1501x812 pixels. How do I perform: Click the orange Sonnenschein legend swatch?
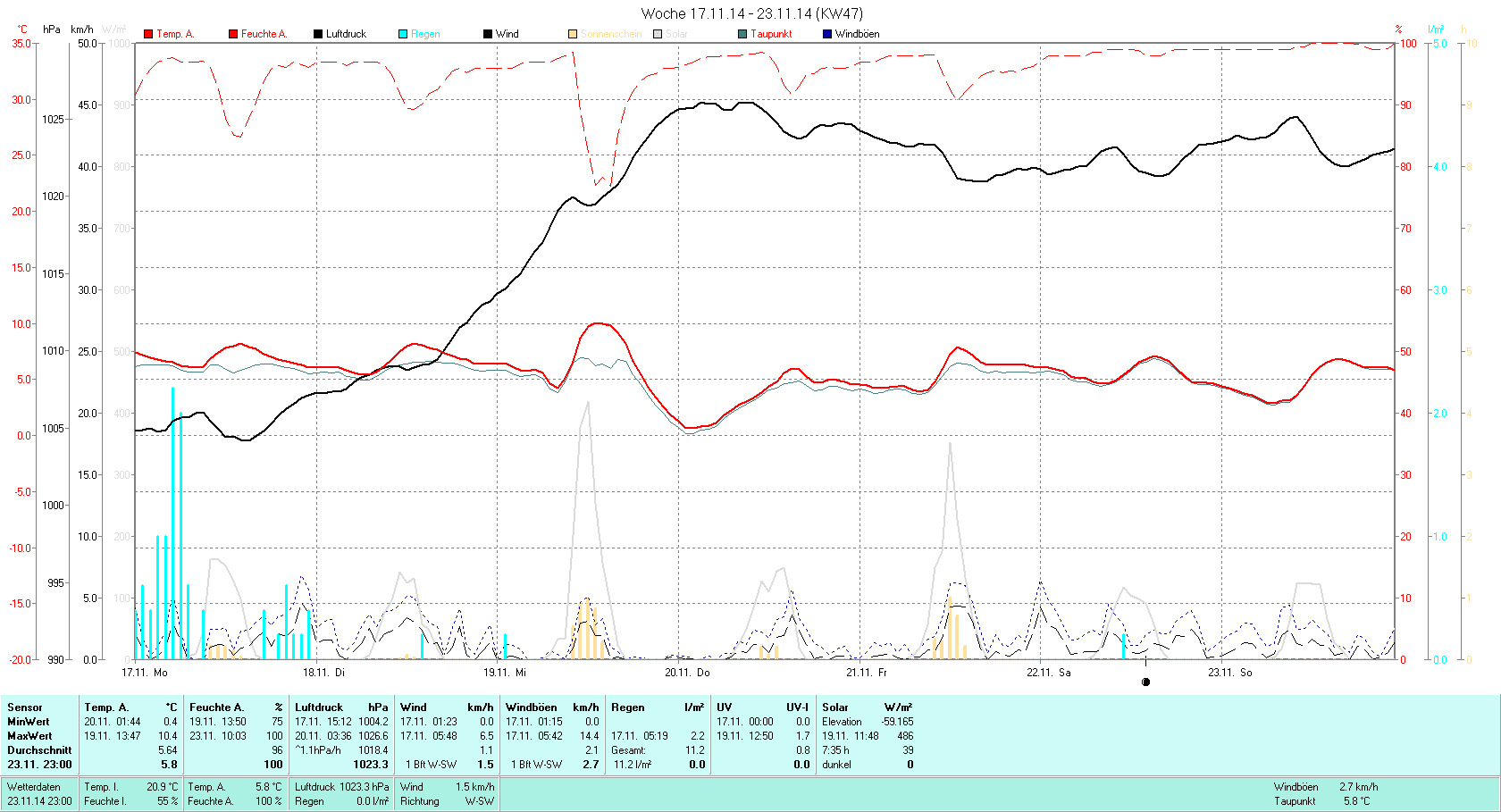click(x=573, y=34)
